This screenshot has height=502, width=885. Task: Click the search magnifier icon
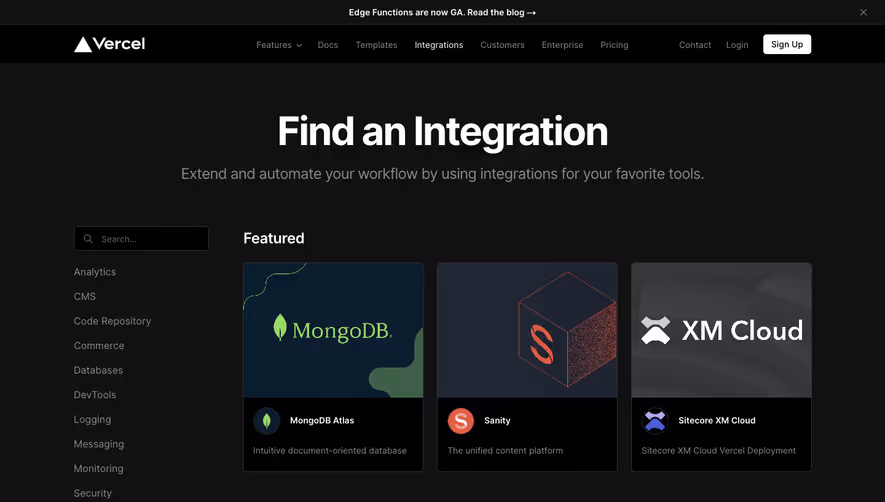(88, 239)
